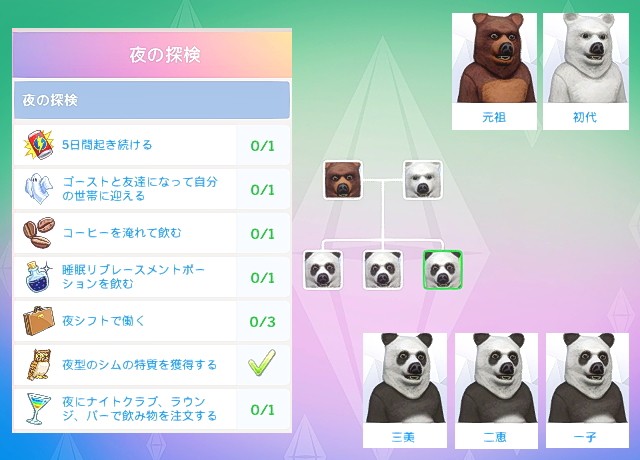The image size is (640, 460).
Task: Select the middle panda family tree node
Action: (382, 270)
